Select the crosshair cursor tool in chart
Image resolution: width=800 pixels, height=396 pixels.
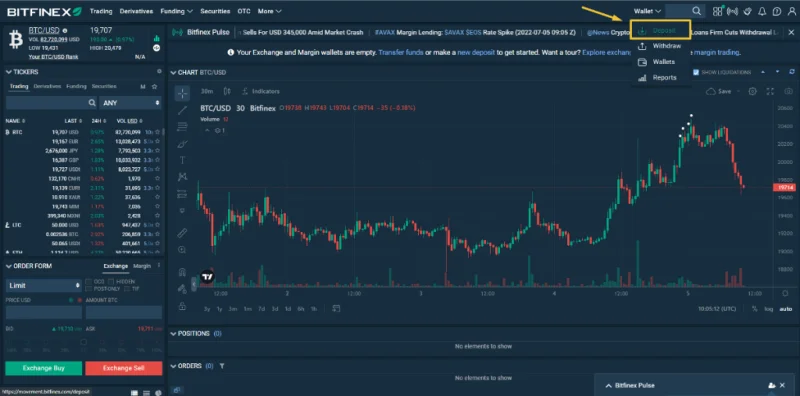pos(183,93)
